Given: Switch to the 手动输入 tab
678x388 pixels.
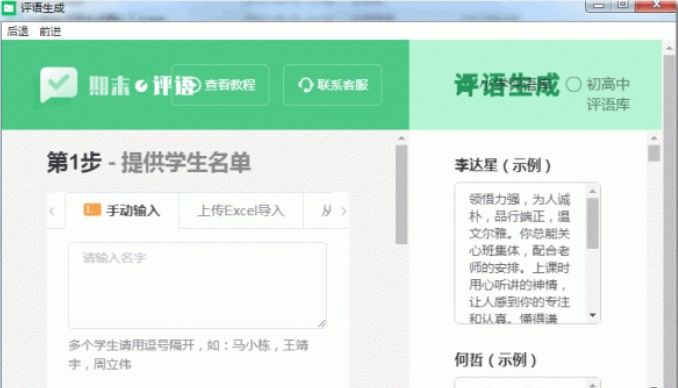Looking at the screenshot, I should coord(122,211).
